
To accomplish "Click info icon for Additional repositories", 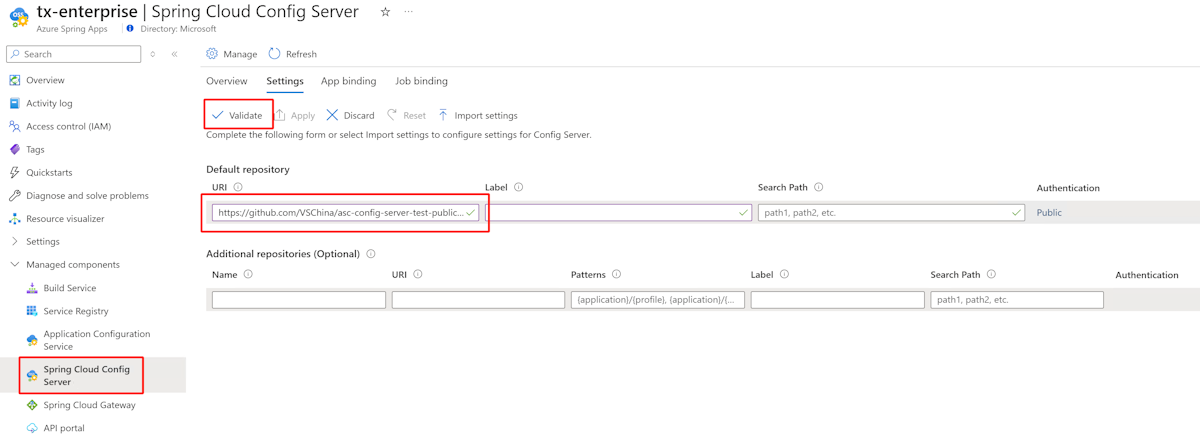I will pos(371,254).
